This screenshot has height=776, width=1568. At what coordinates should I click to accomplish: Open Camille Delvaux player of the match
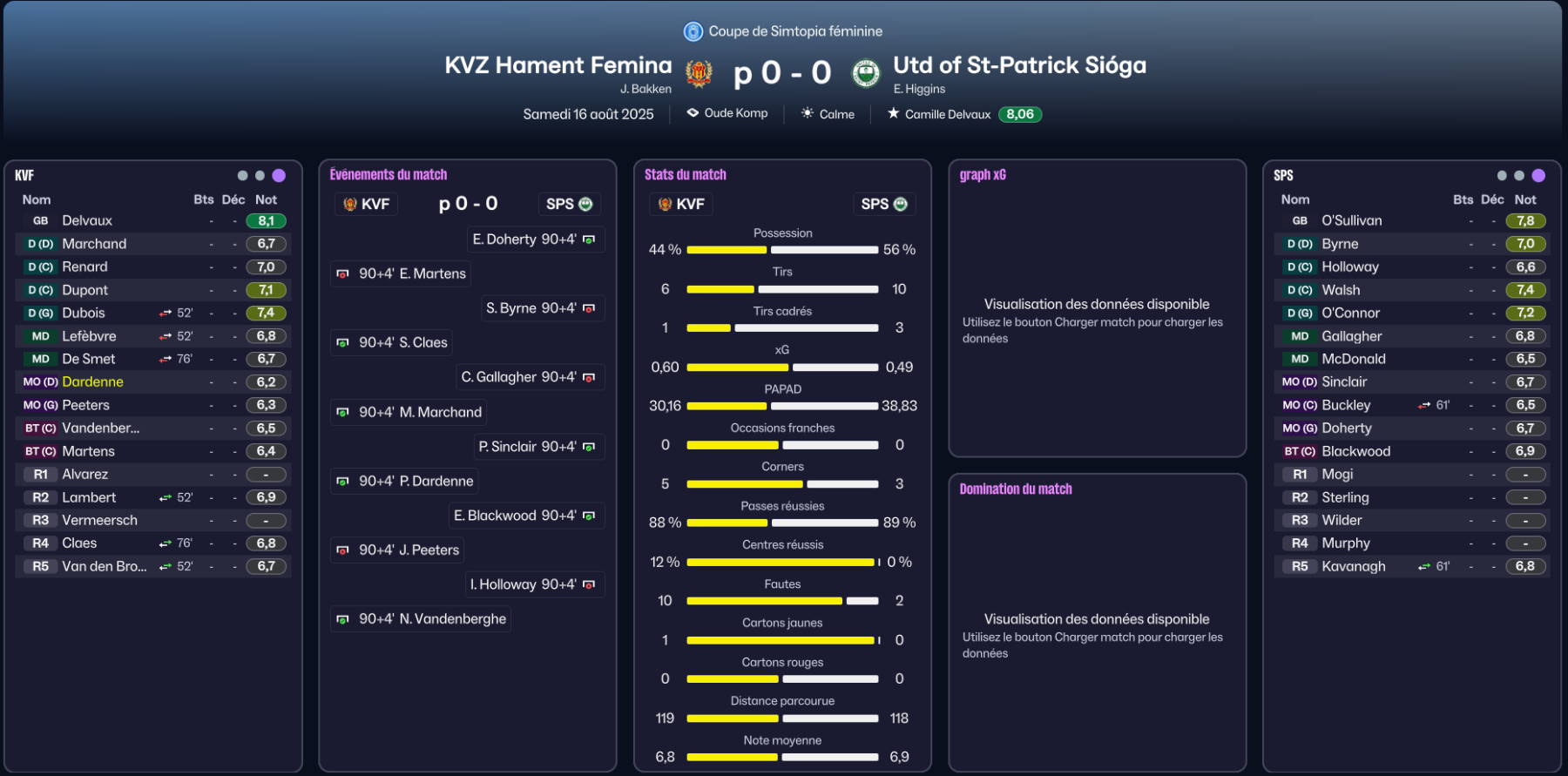click(947, 114)
